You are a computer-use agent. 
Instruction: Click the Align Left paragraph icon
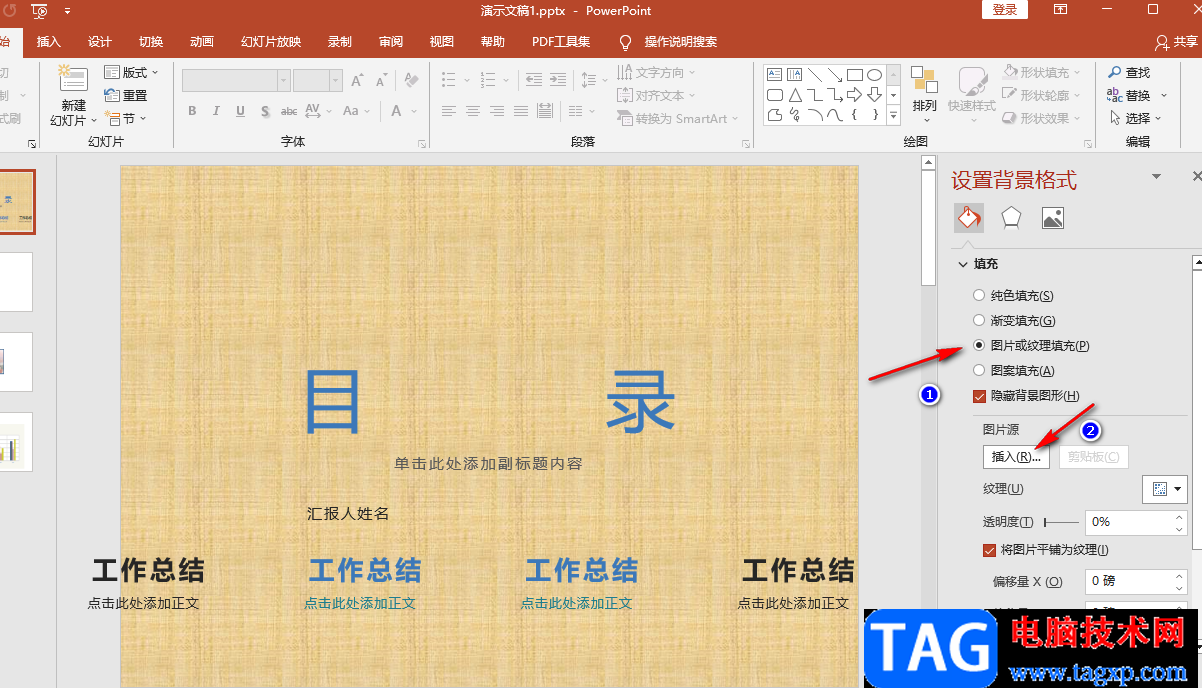pos(449,111)
